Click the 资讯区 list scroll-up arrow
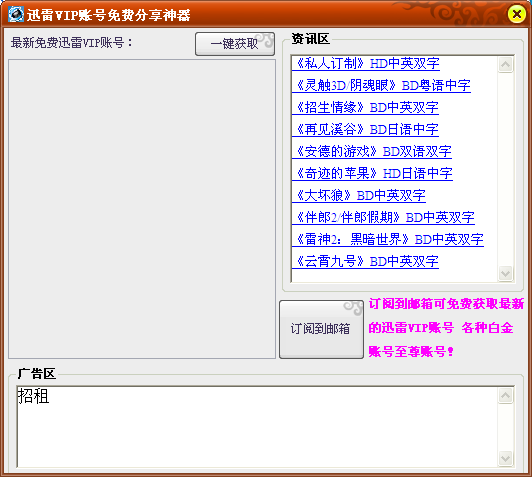The height and width of the screenshot is (477, 532). click(506, 64)
